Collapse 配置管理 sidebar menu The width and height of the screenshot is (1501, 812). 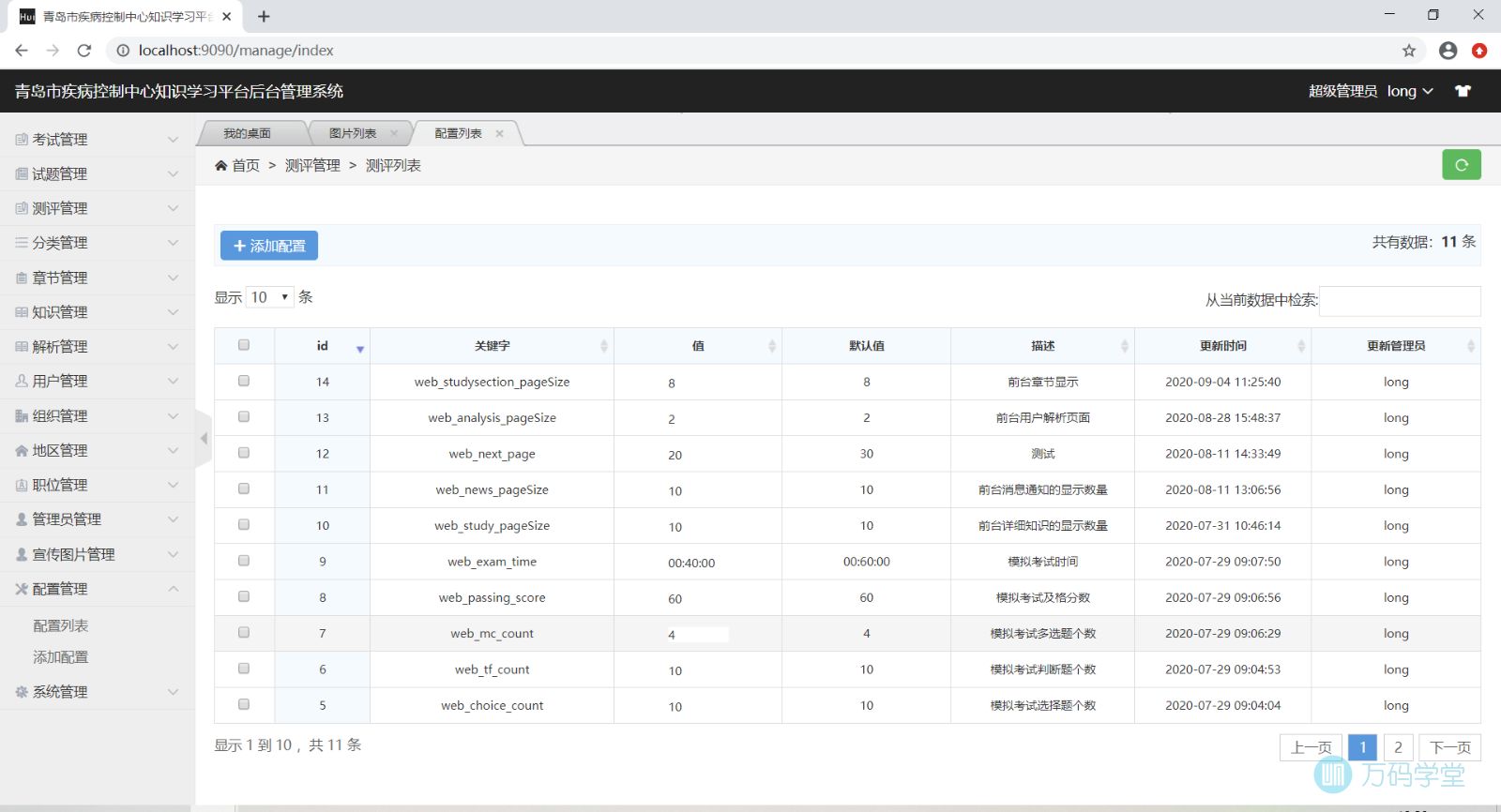click(98, 589)
